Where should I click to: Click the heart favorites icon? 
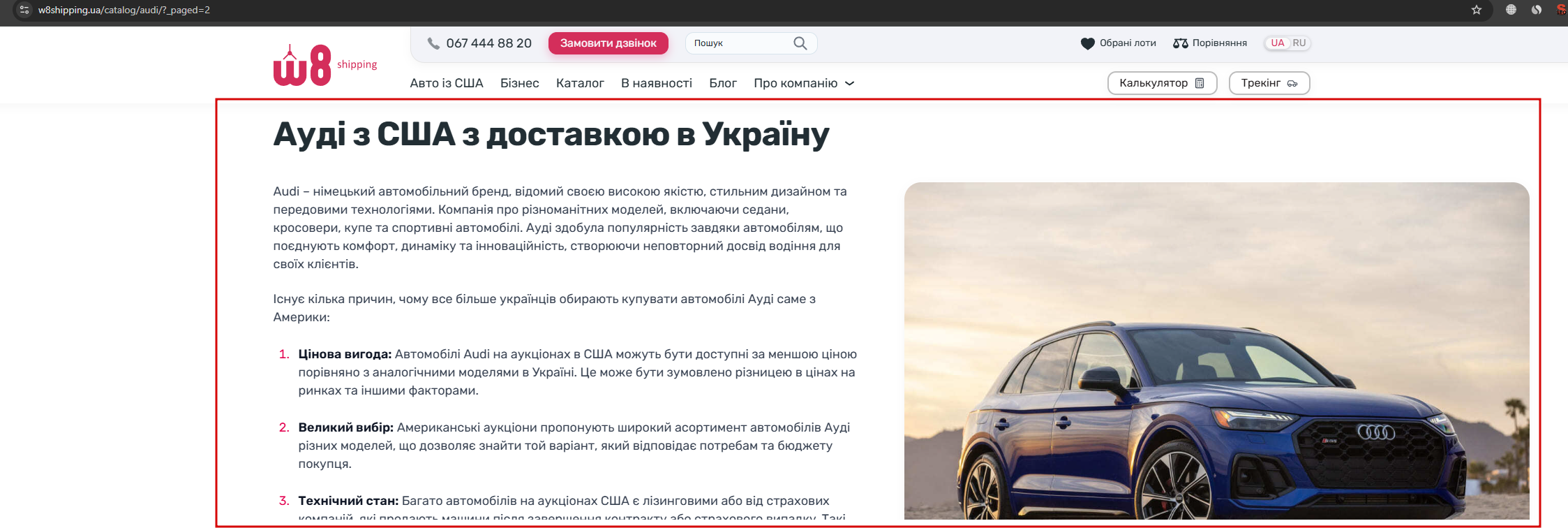click(x=1087, y=43)
